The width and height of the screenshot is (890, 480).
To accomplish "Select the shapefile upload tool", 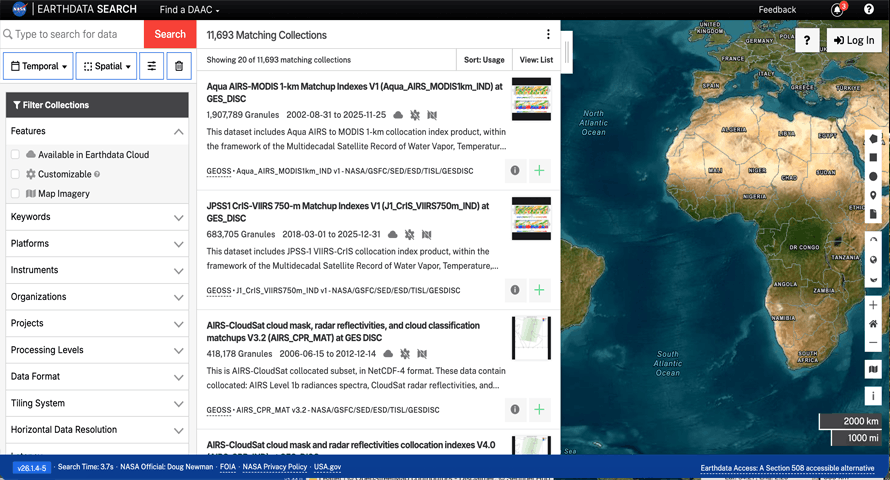I will (873, 214).
